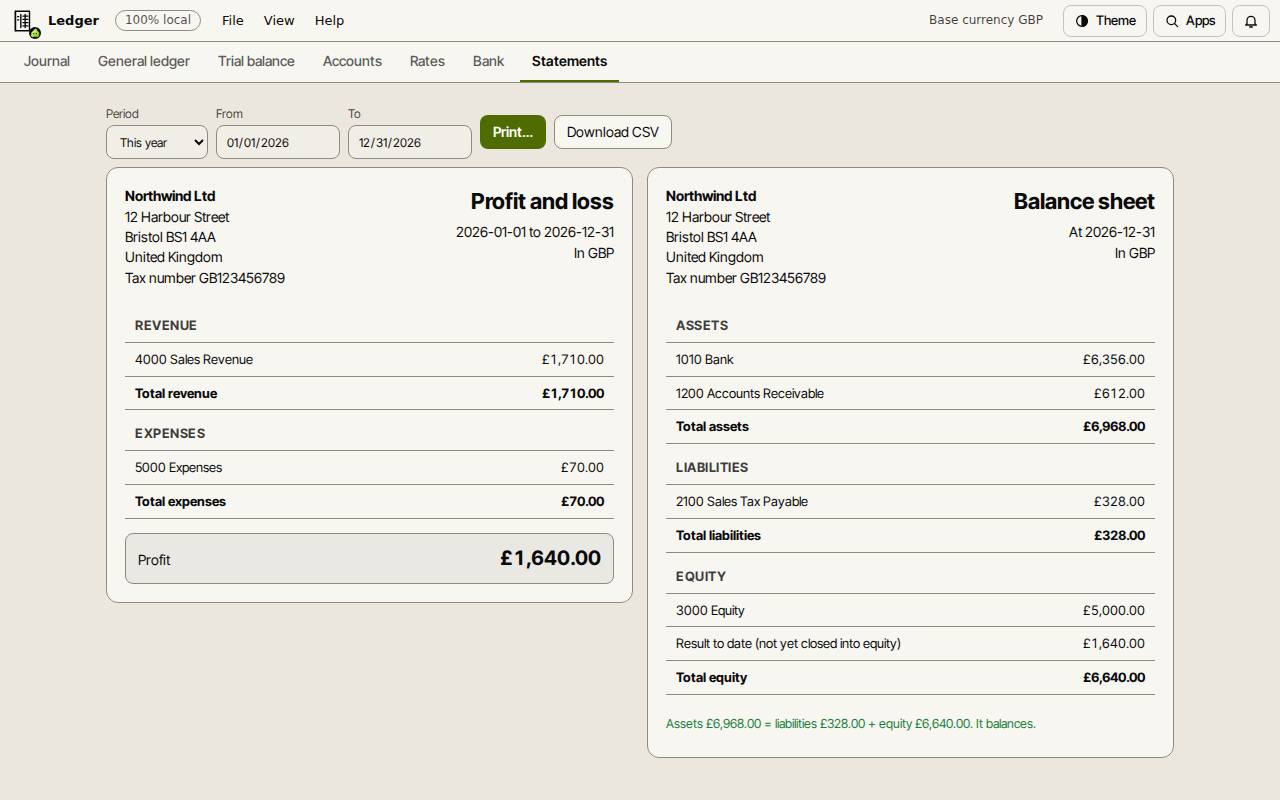Click the Total liabilities line
The image size is (1280, 800).
910,536
